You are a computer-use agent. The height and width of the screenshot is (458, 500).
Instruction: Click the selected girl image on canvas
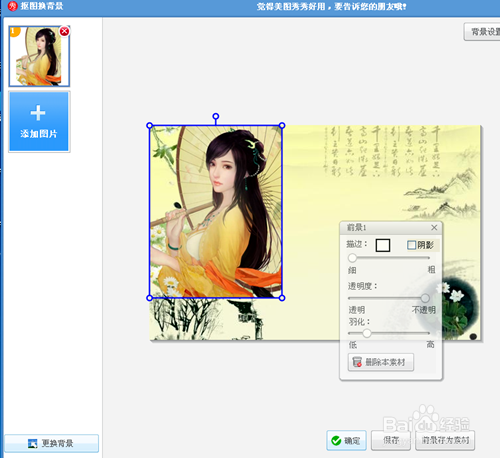pos(216,212)
